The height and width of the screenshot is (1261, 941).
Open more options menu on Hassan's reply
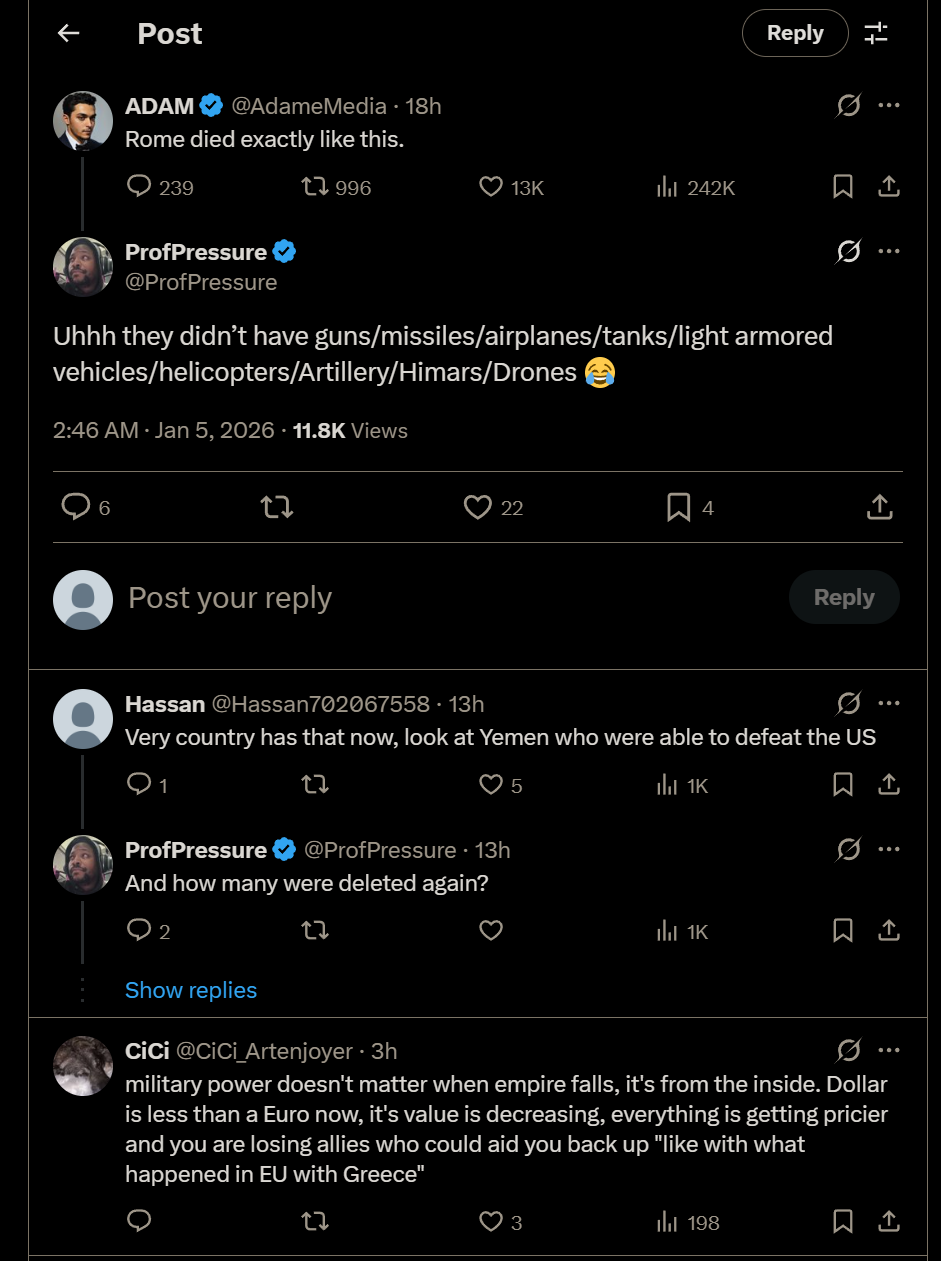click(888, 704)
